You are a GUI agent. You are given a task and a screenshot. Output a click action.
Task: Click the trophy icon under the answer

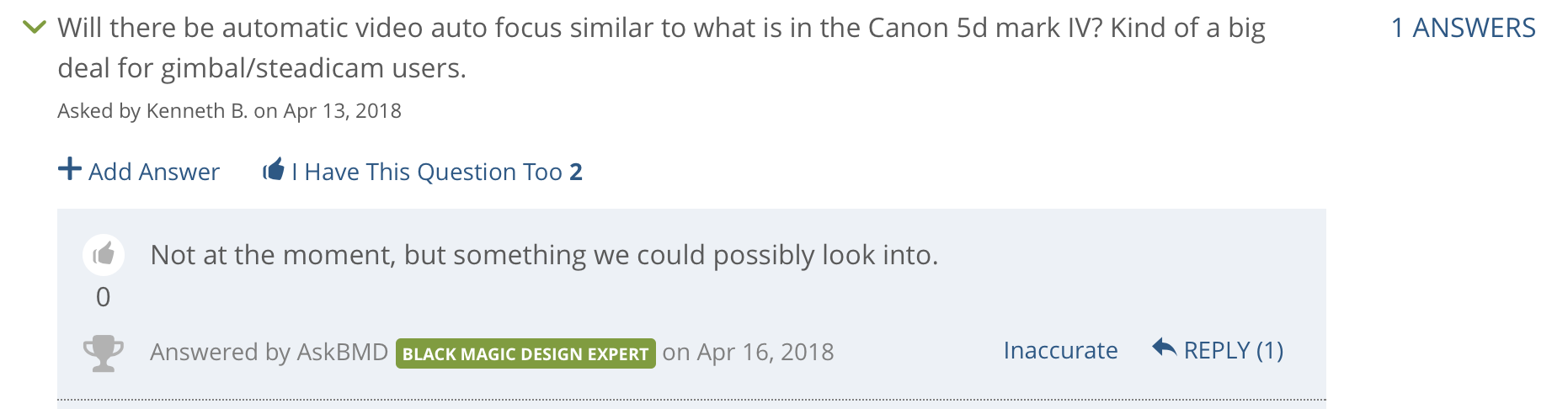(104, 353)
